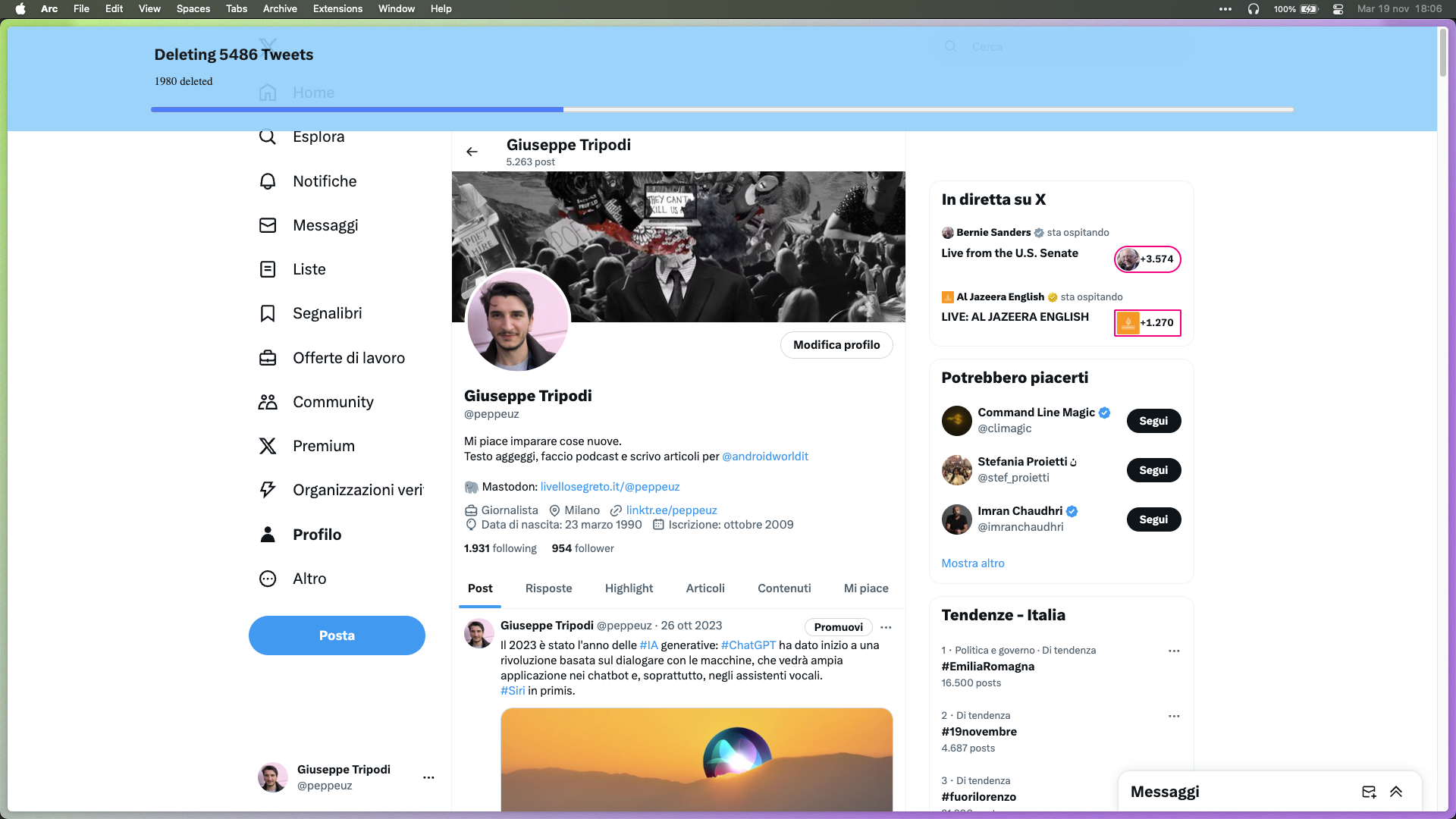Image resolution: width=1456 pixels, height=819 pixels.
Task: Open Command Line Magic profile avatar
Action: click(x=956, y=421)
